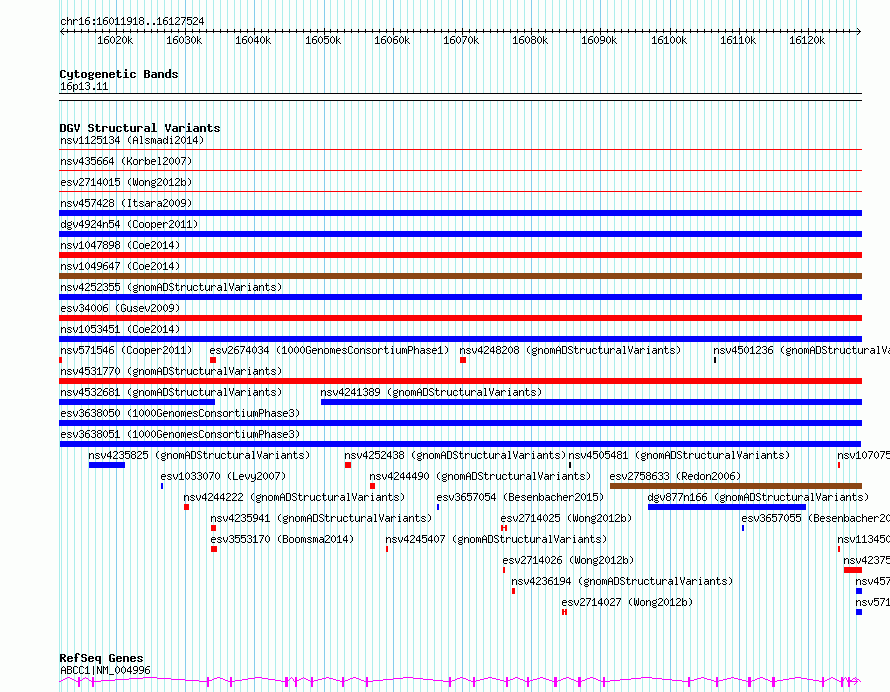Viewport: 890px width, 692px height.
Task: Click the blue bar of nsv4241389
Action: click(x=591, y=402)
